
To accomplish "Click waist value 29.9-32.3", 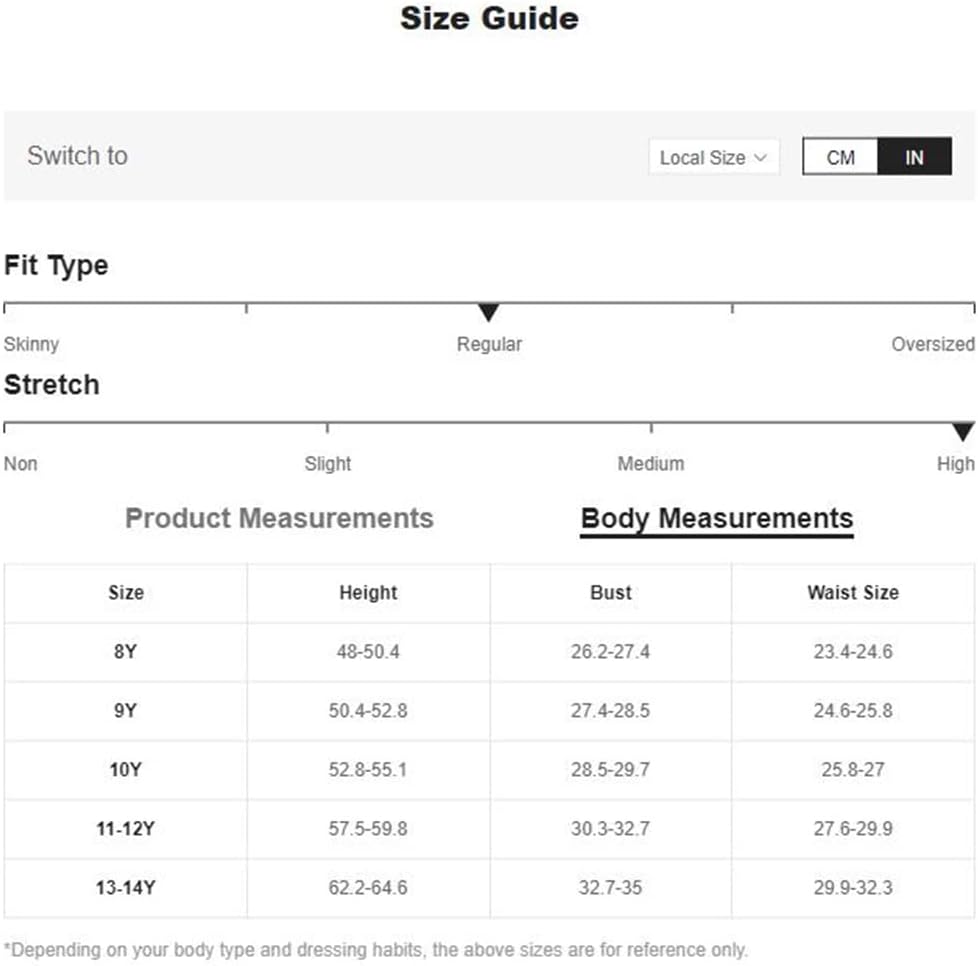I will (x=853, y=887).
